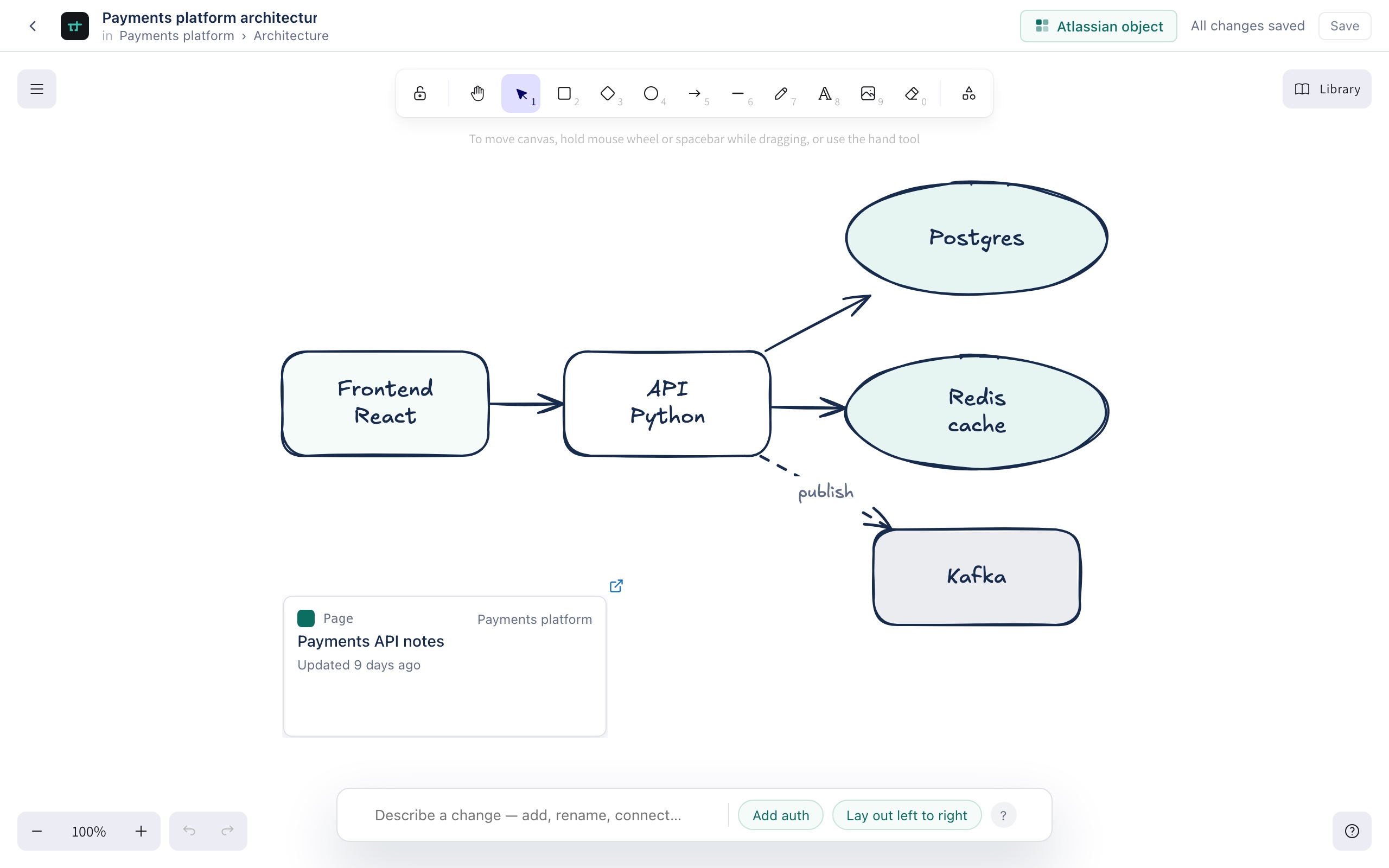
Task: Click the Payments platform architecture title
Action: point(209,18)
